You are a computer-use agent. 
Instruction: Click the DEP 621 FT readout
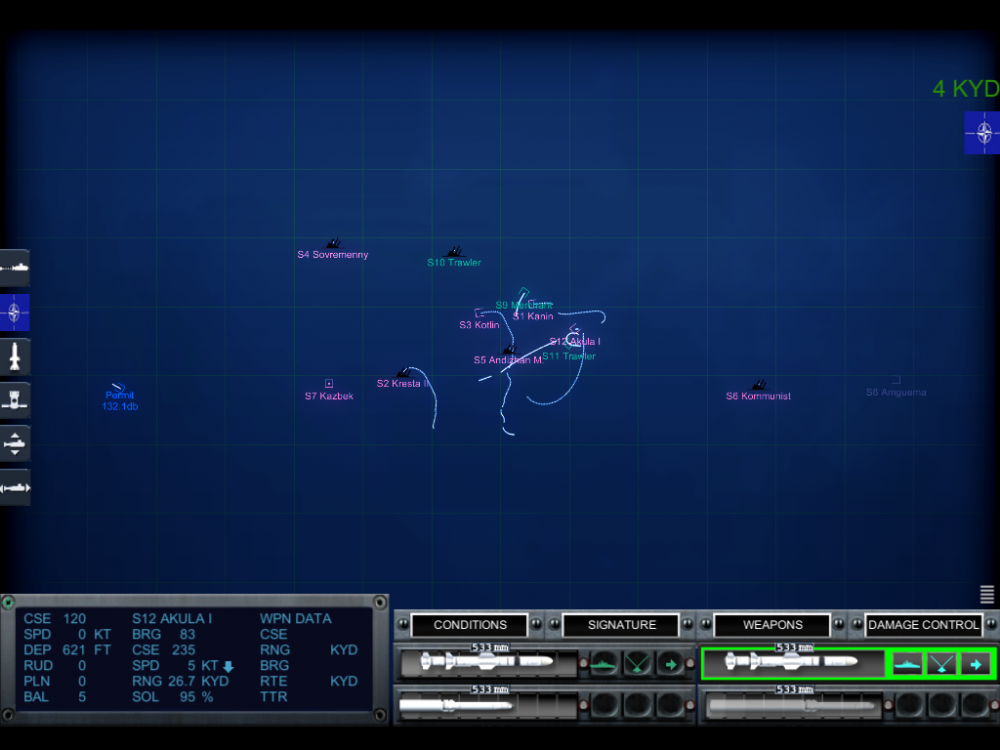pos(67,650)
